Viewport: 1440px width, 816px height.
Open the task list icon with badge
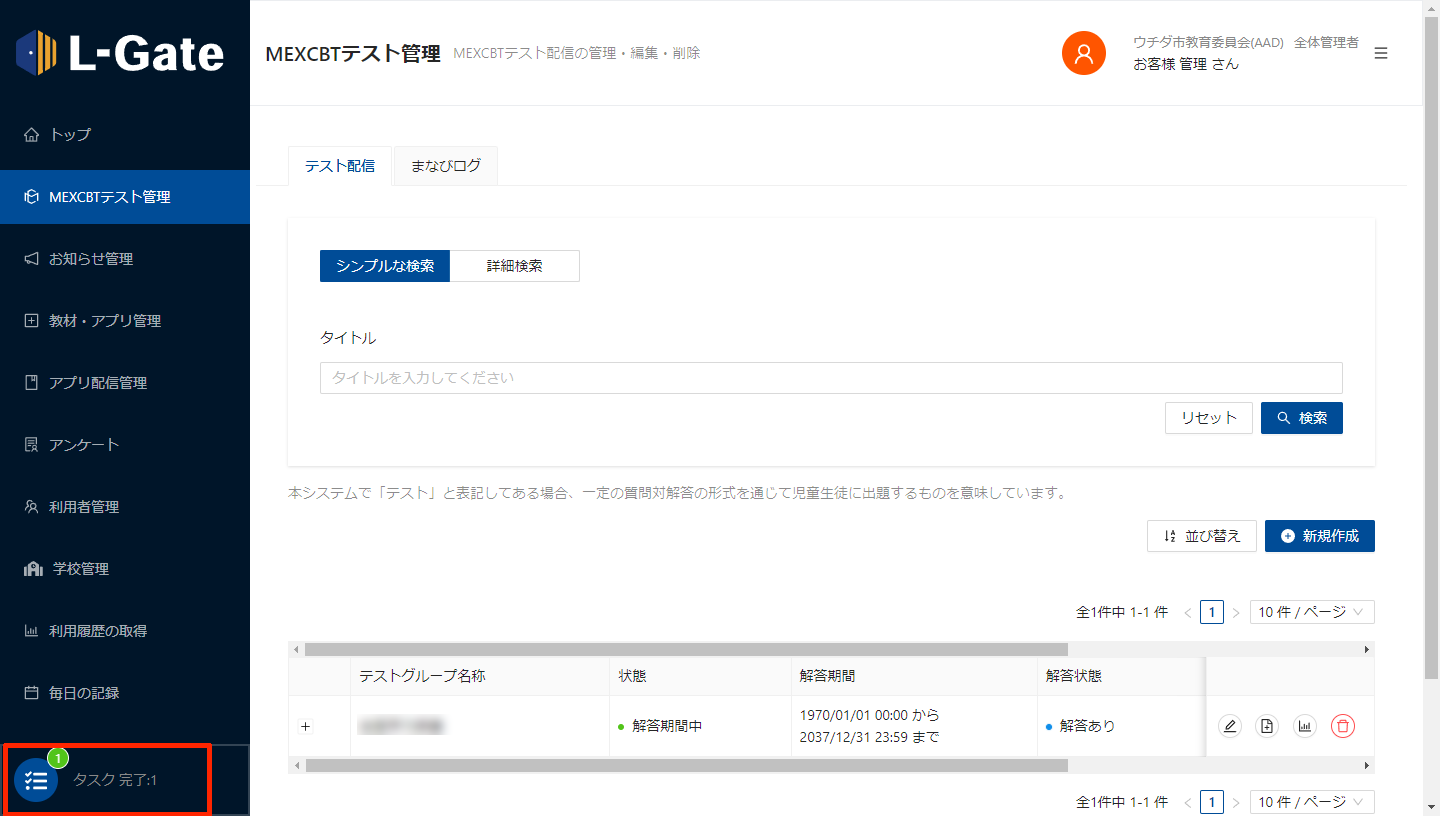[x=36, y=780]
